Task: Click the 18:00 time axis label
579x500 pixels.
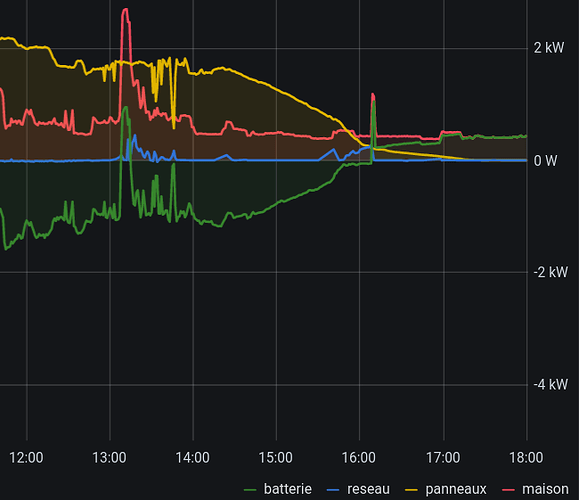Action: [526, 458]
